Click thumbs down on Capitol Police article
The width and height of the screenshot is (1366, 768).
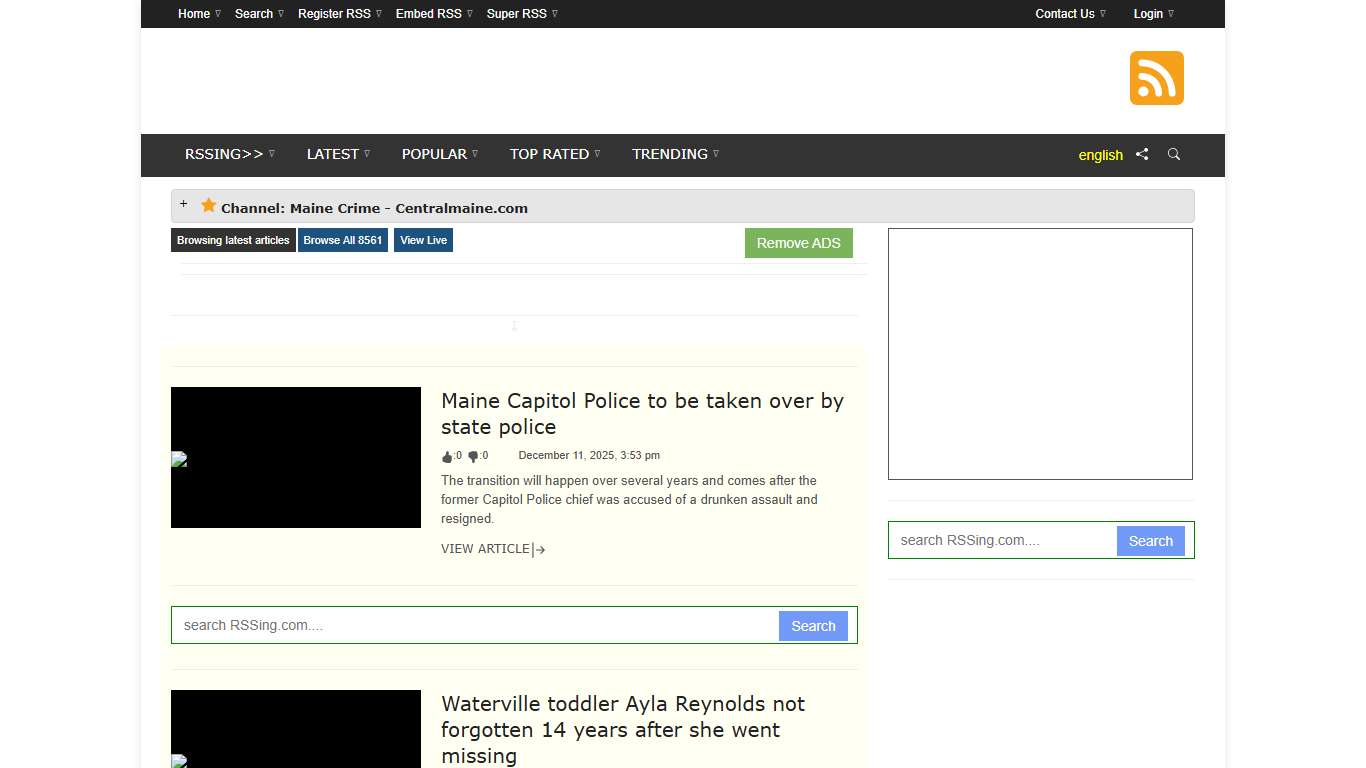point(473,457)
